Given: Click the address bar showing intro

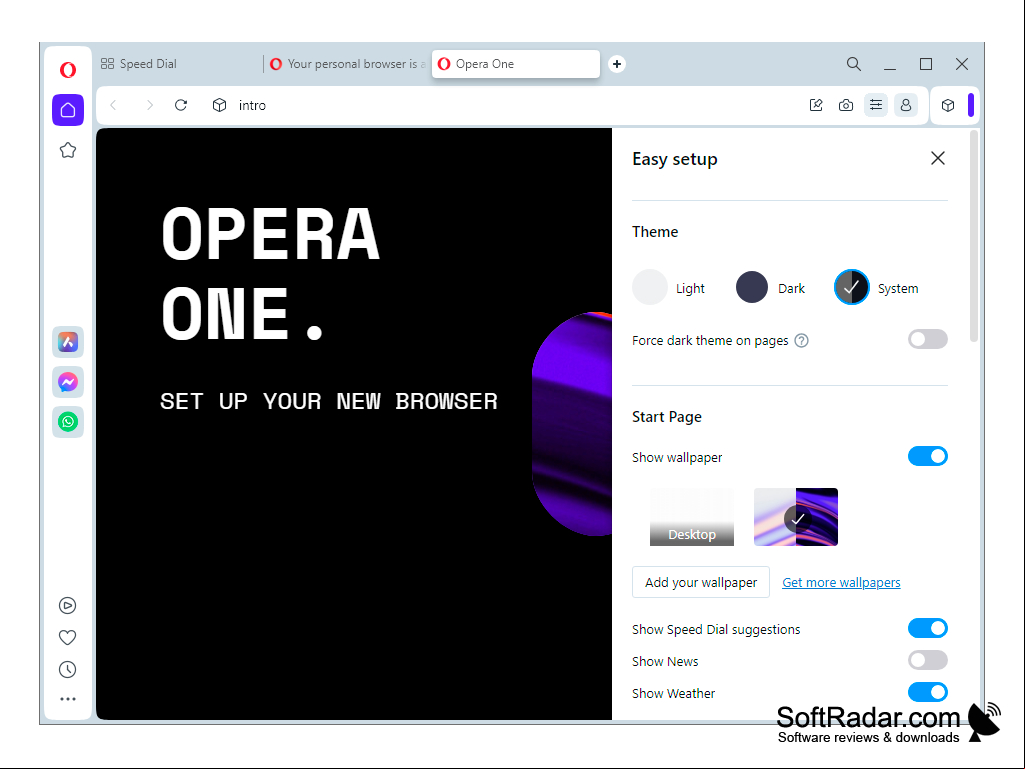Looking at the screenshot, I should [x=510, y=105].
